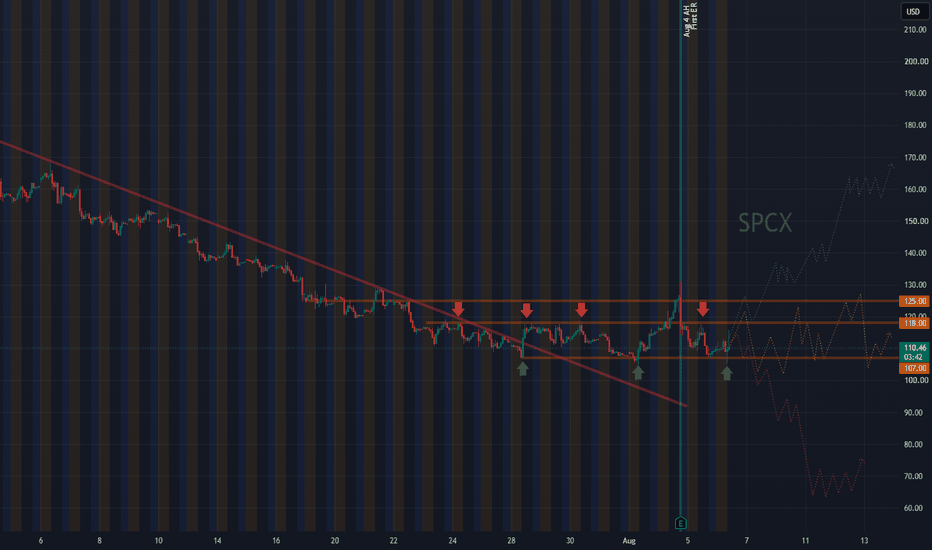Click the date label 5 on time axis

(688, 540)
